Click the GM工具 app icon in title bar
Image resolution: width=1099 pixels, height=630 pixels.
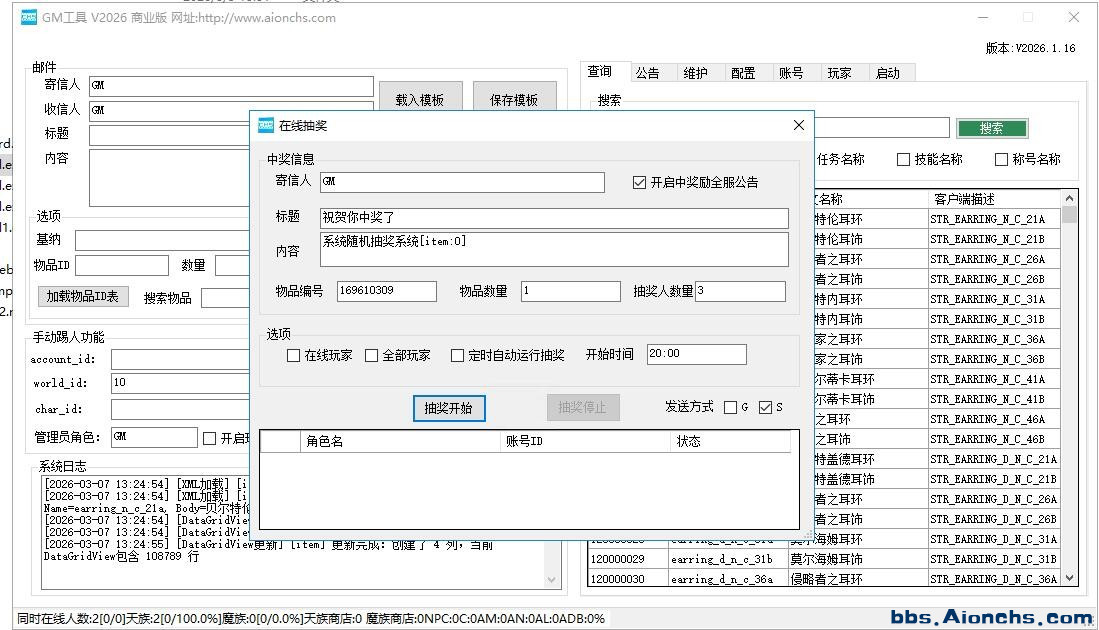[29, 17]
